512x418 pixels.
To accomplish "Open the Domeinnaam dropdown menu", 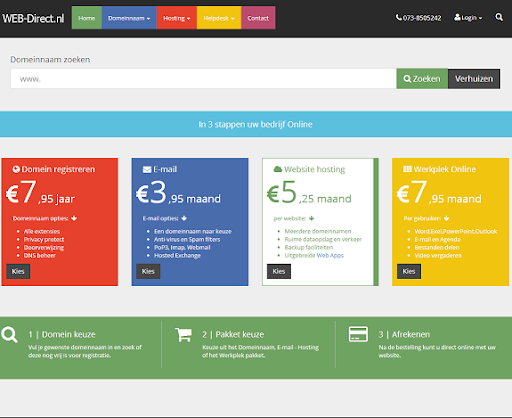I will [x=129, y=18].
